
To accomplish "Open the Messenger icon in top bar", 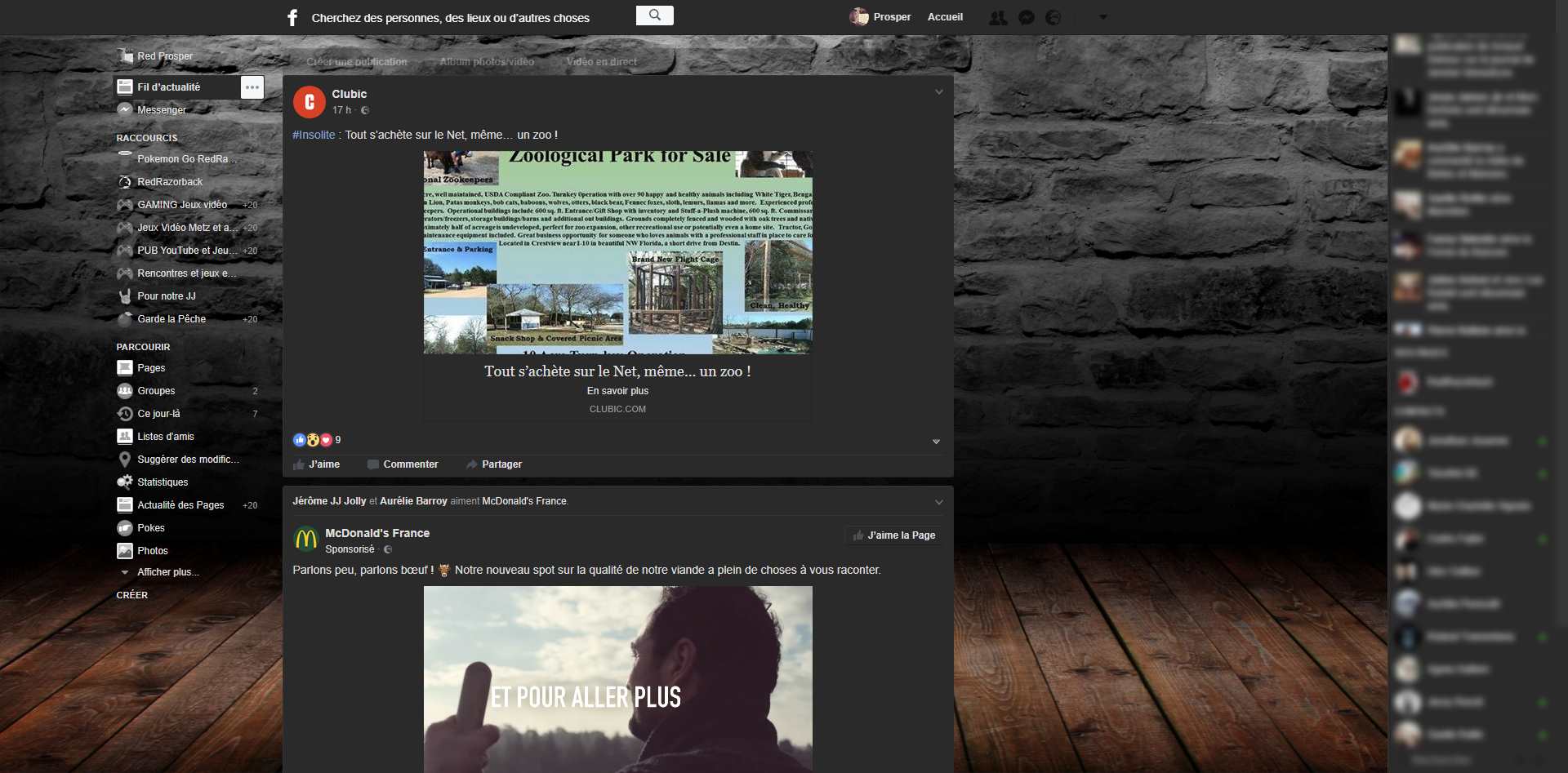I will [x=1027, y=17].
